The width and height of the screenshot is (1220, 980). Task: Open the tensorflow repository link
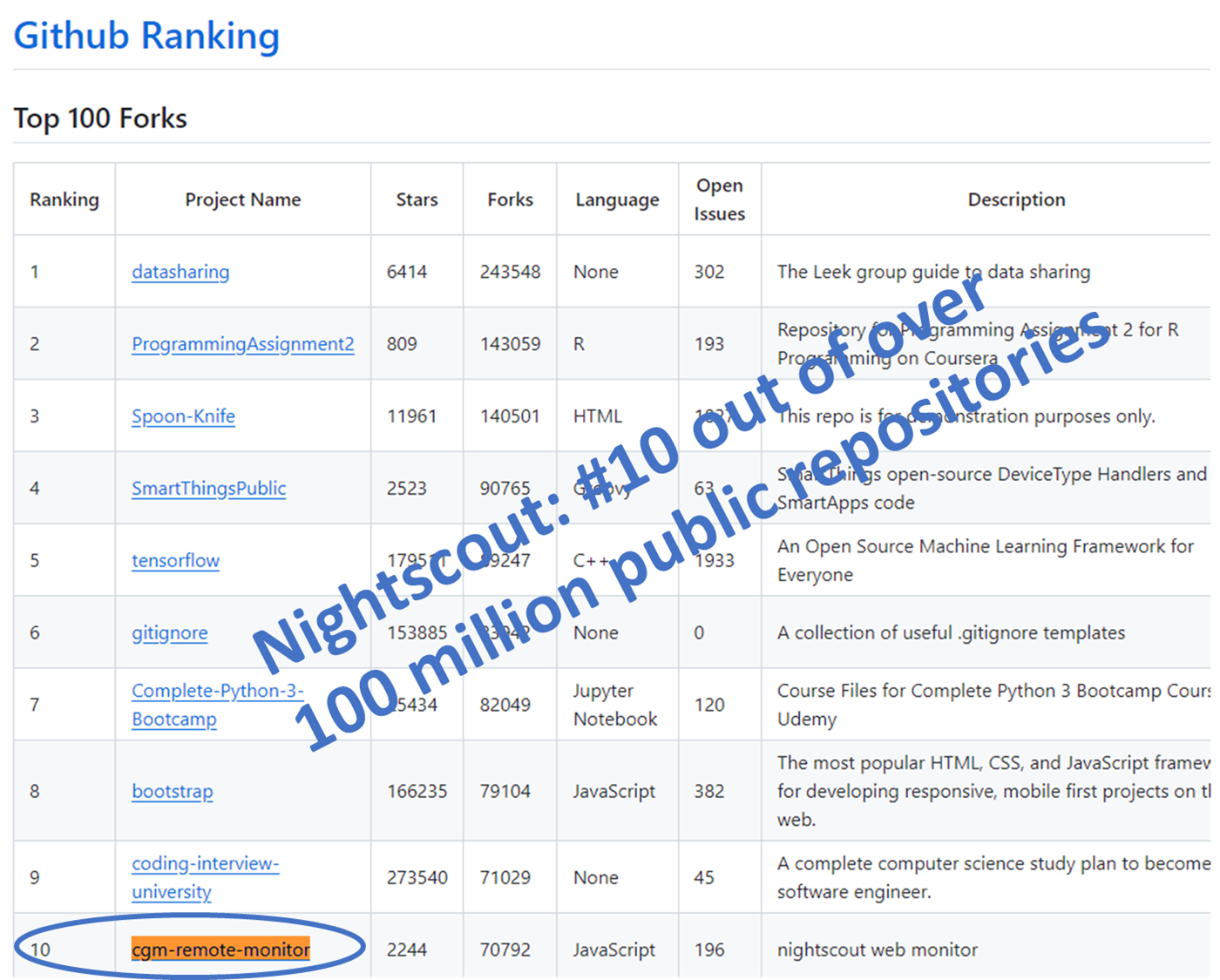pyautogui.click(x=175, y=561)
